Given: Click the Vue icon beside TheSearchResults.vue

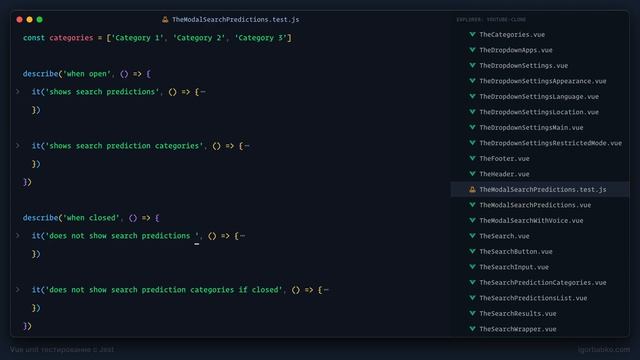Looking at the screenshot, I should pyautogui.click(x=472, y=313).
